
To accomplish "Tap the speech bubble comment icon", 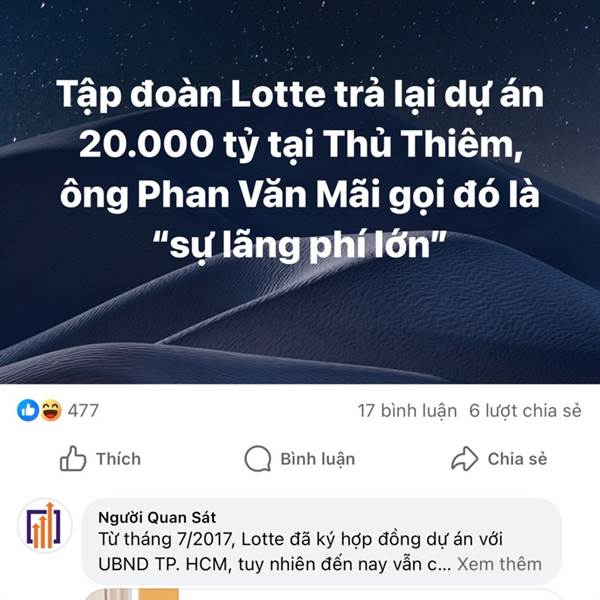I will (258, 458).
